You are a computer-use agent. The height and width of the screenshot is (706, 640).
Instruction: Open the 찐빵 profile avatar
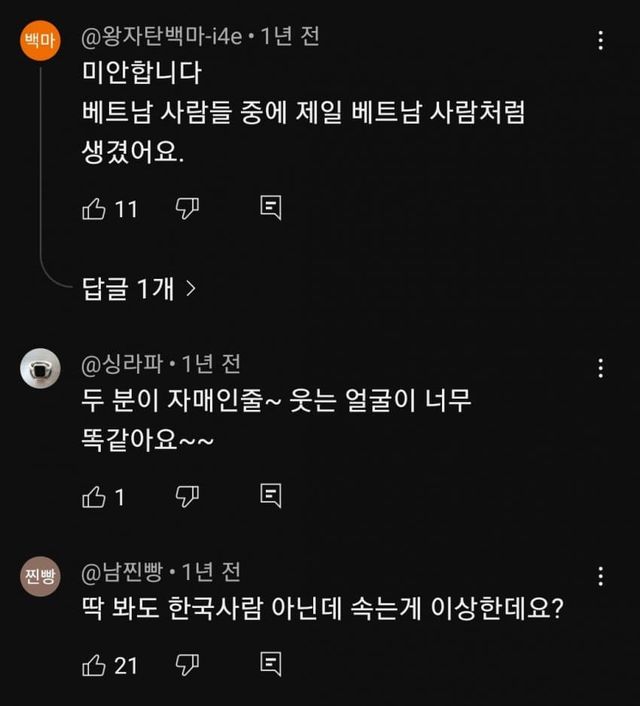tap(40, 577)
